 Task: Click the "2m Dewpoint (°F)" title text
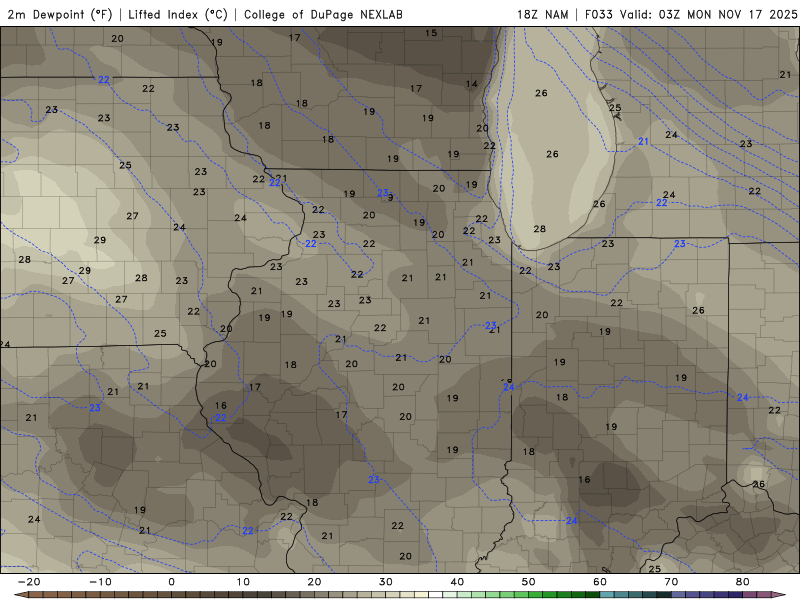pos(60,14)
